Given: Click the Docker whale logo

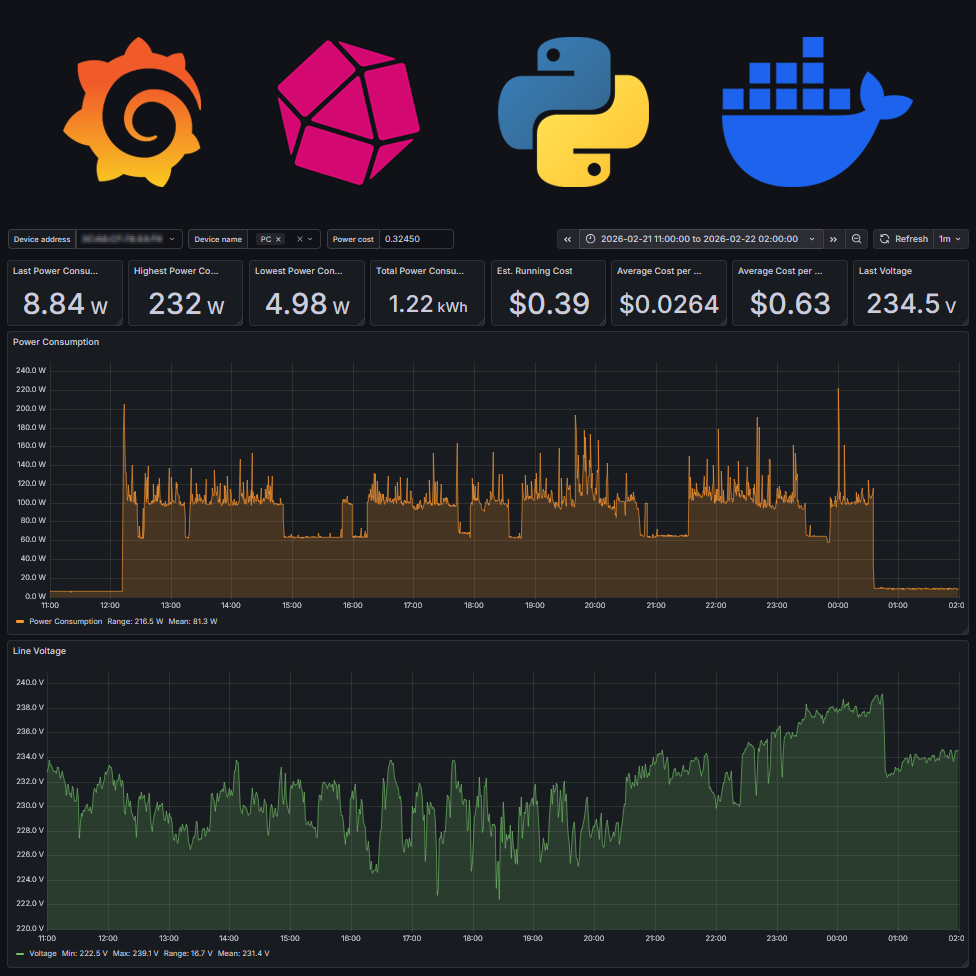Looking at the screenshot, I should 815,112.
